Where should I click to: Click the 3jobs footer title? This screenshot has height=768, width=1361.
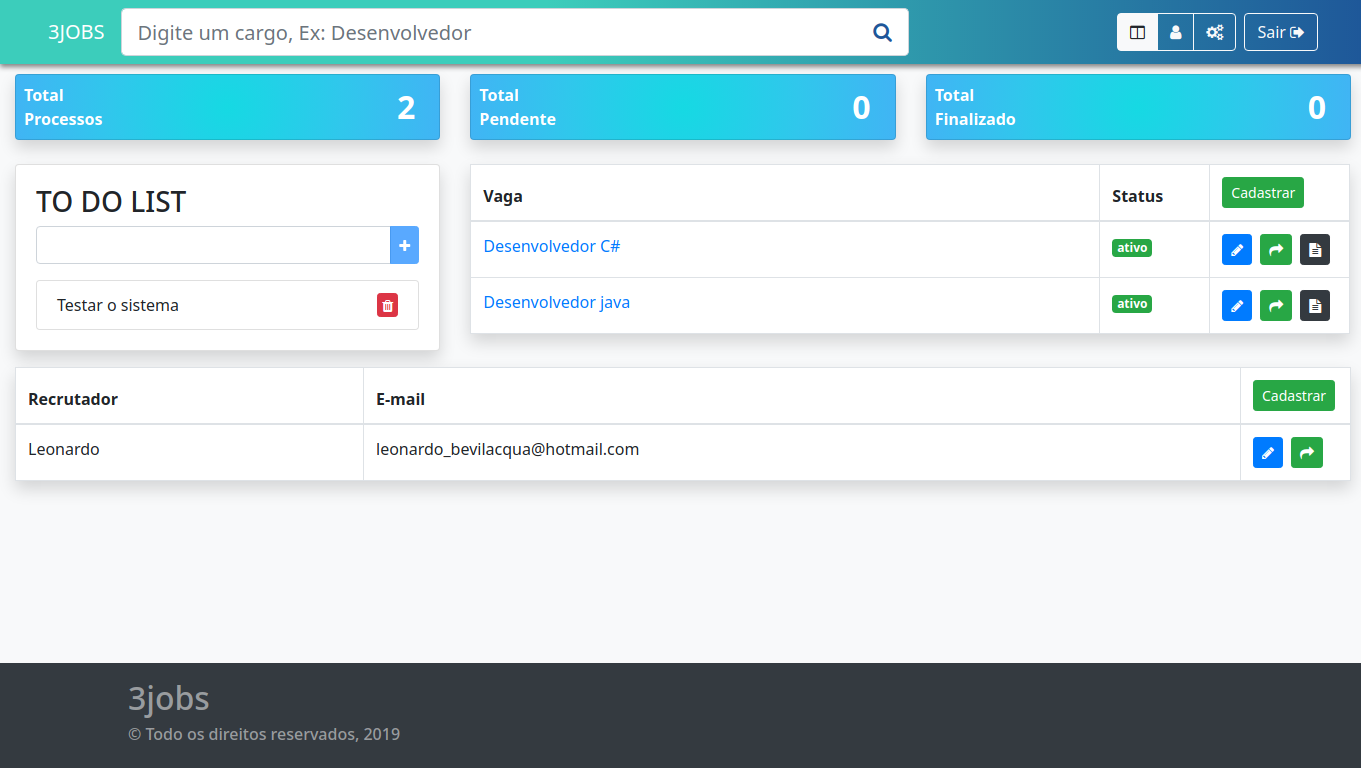pos(169,698)
